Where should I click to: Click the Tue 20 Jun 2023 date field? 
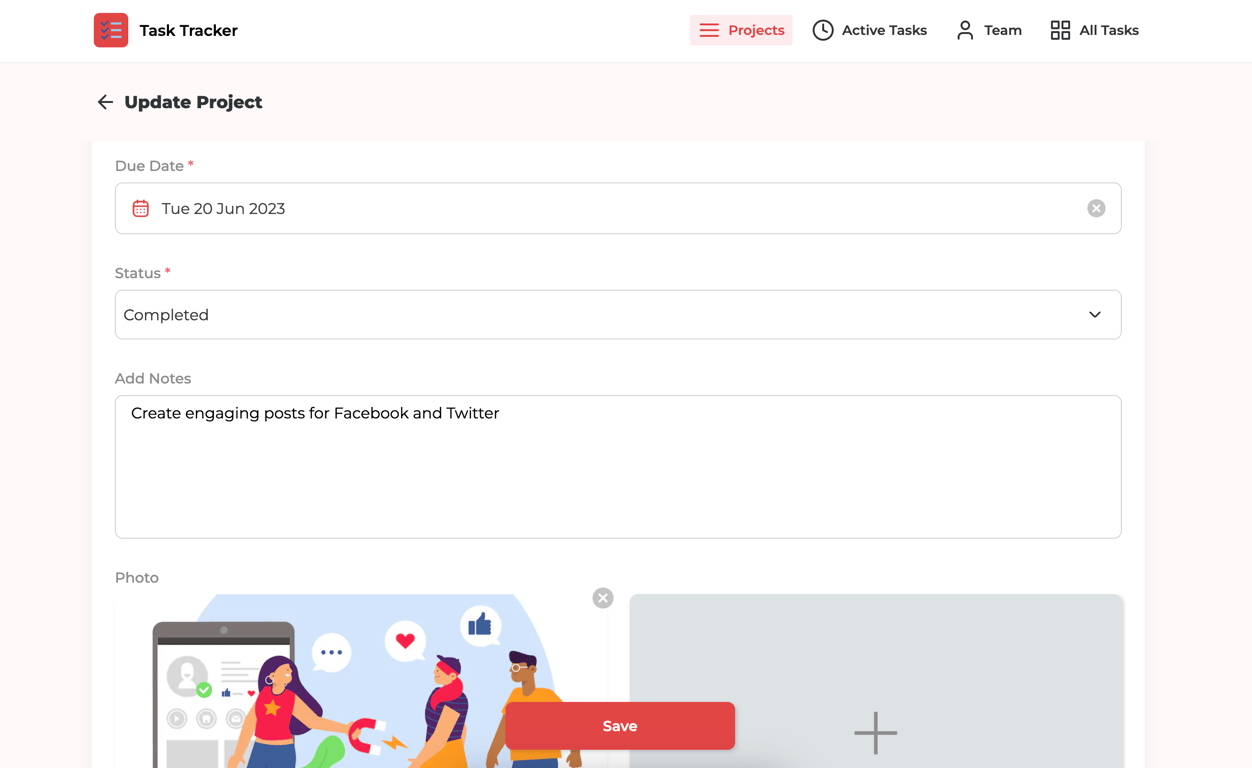coord(618,208)
